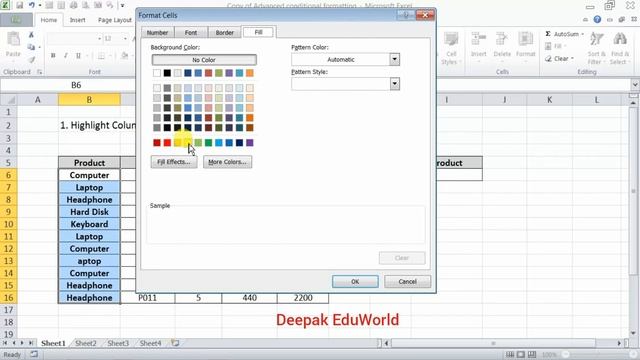The width and height of the screenshot is (640, 360).
Task: Pick the dark red standard color swatch
Action: pyautogui.click(x=157, y=142)
